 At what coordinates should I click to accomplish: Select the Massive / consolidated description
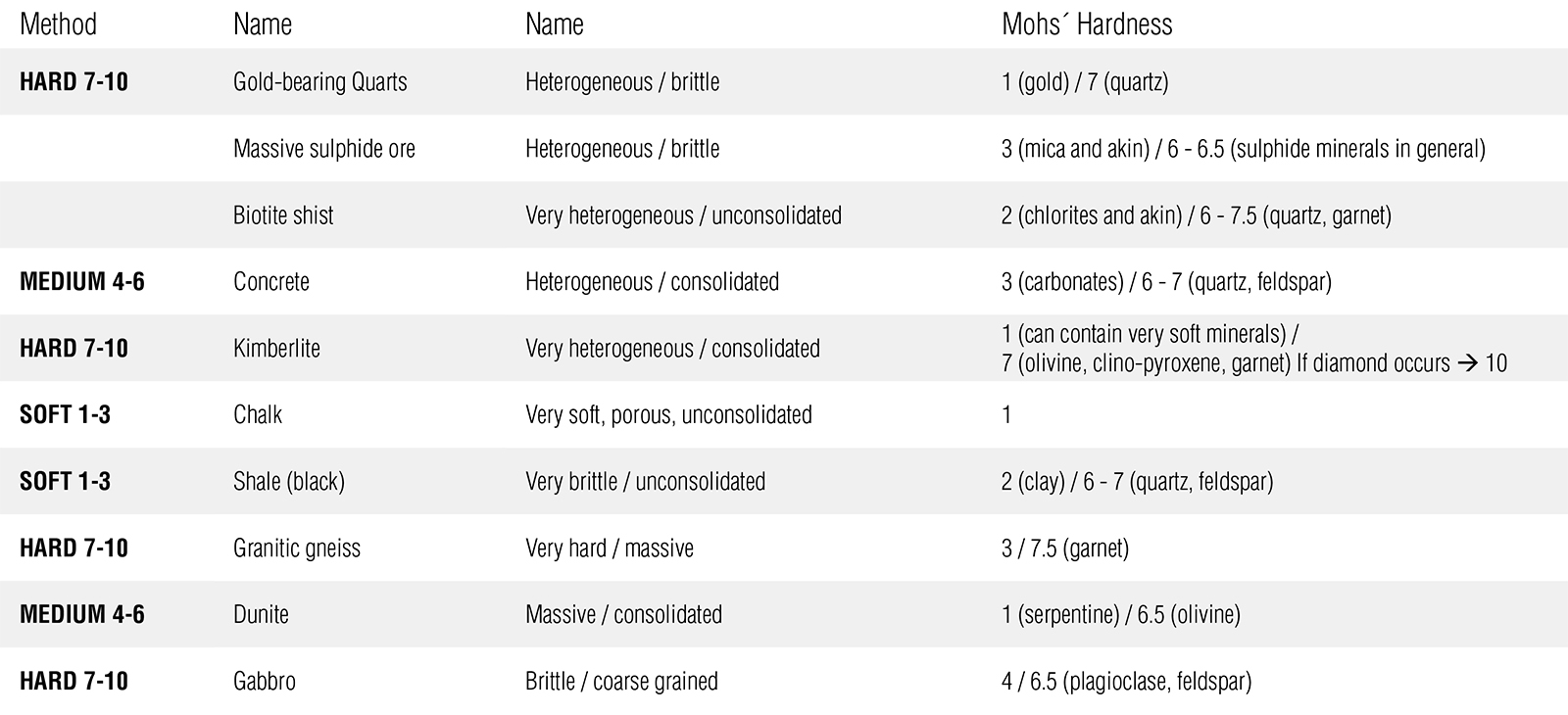[x=623, y=615]
